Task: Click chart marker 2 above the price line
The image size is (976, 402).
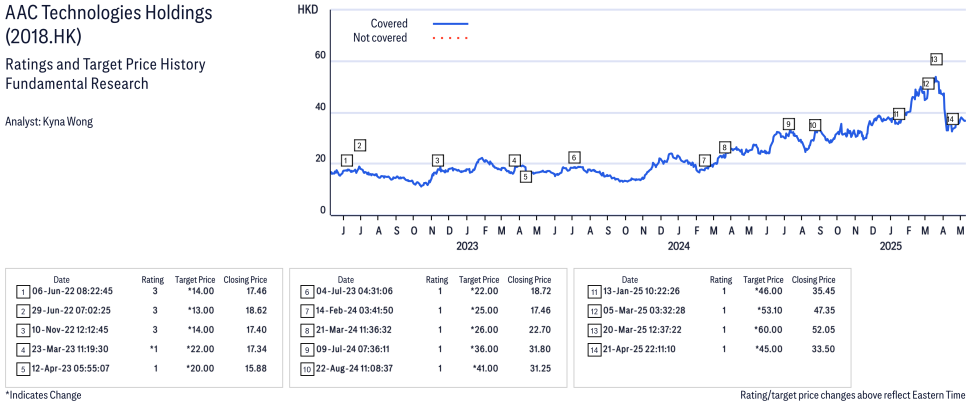Action: tap(359, 145)
